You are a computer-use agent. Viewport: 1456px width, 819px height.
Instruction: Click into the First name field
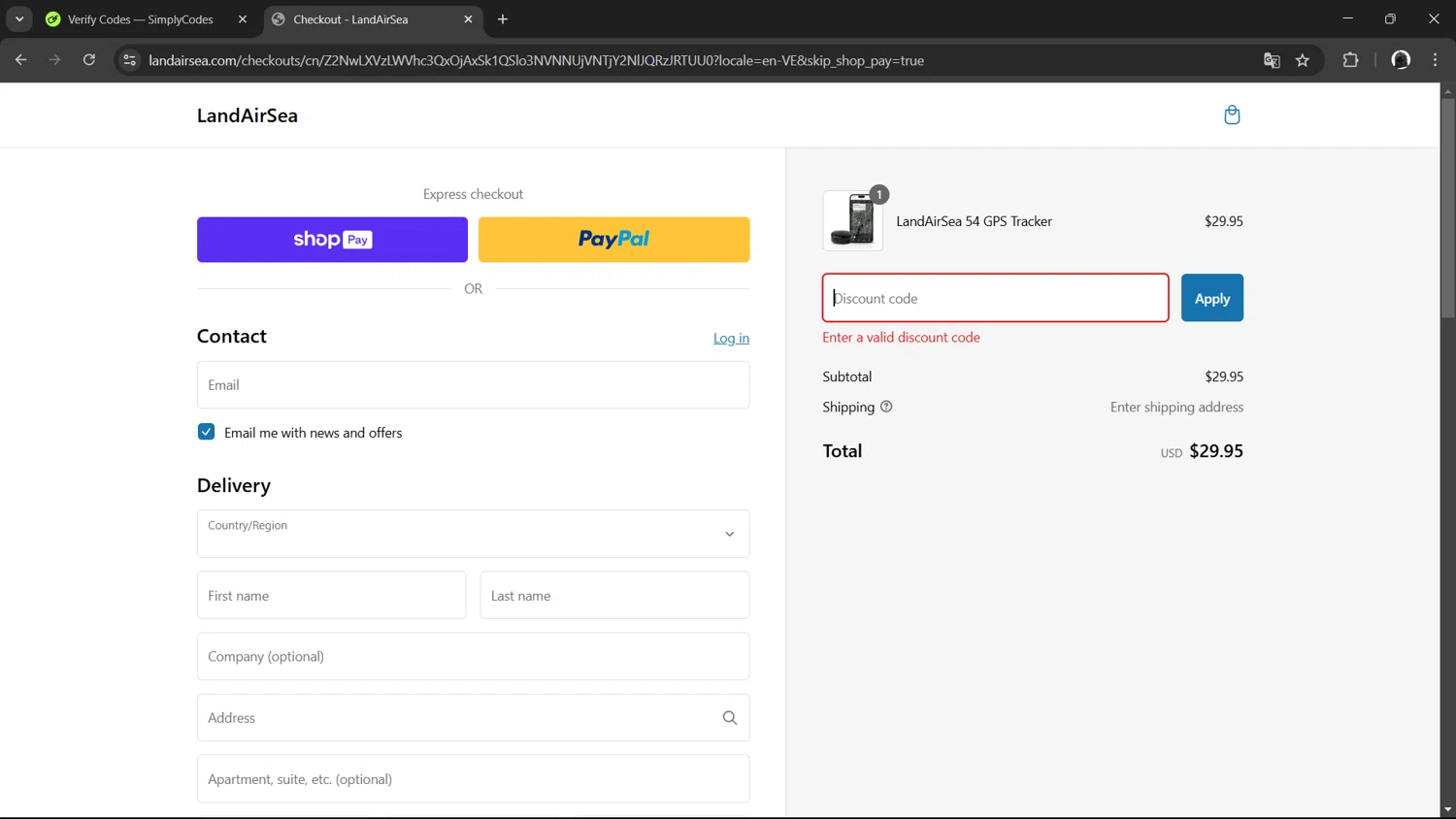(332, 595)
